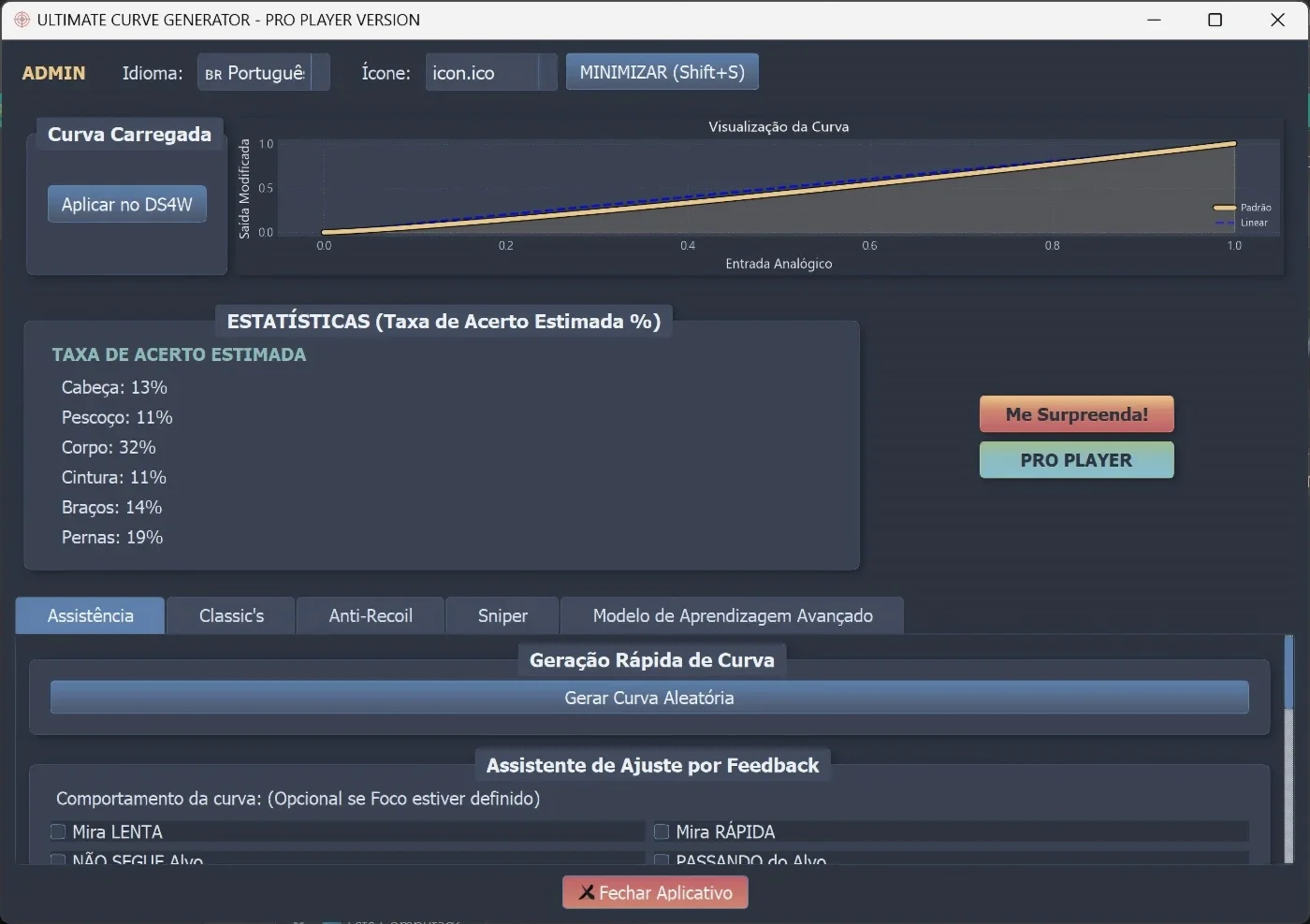Maximize the application window
This screenshot has width=1310, height=924.
pos(1215,20)
